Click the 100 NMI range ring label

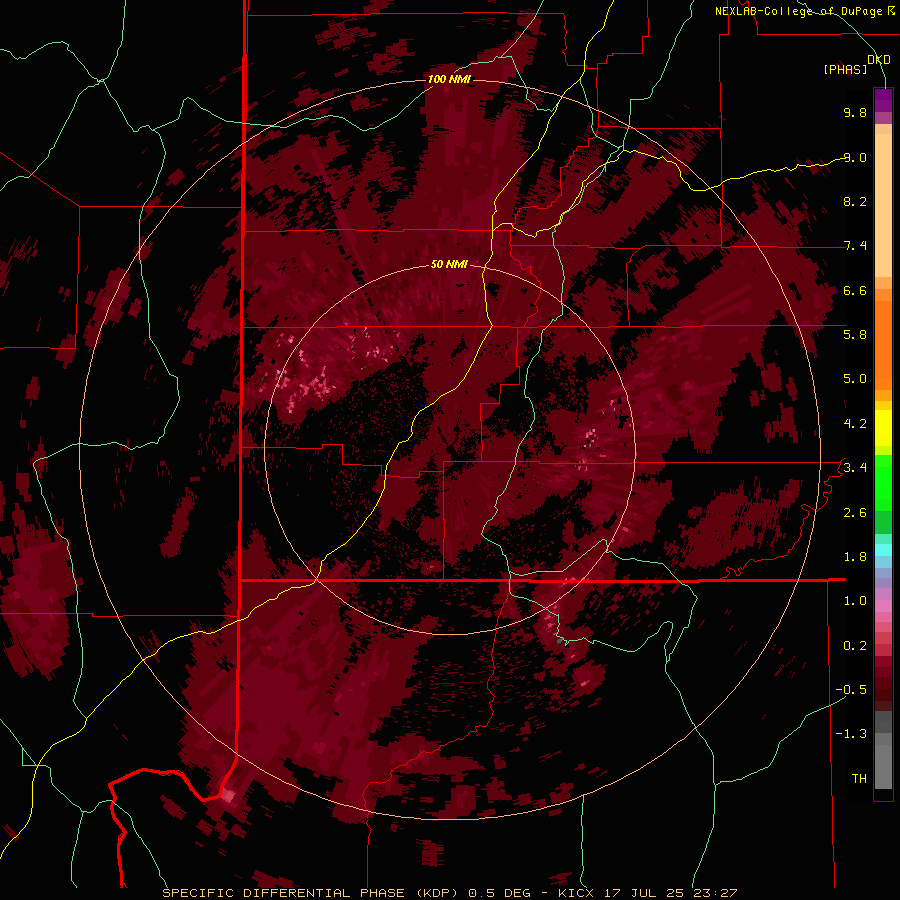[449, 79]
